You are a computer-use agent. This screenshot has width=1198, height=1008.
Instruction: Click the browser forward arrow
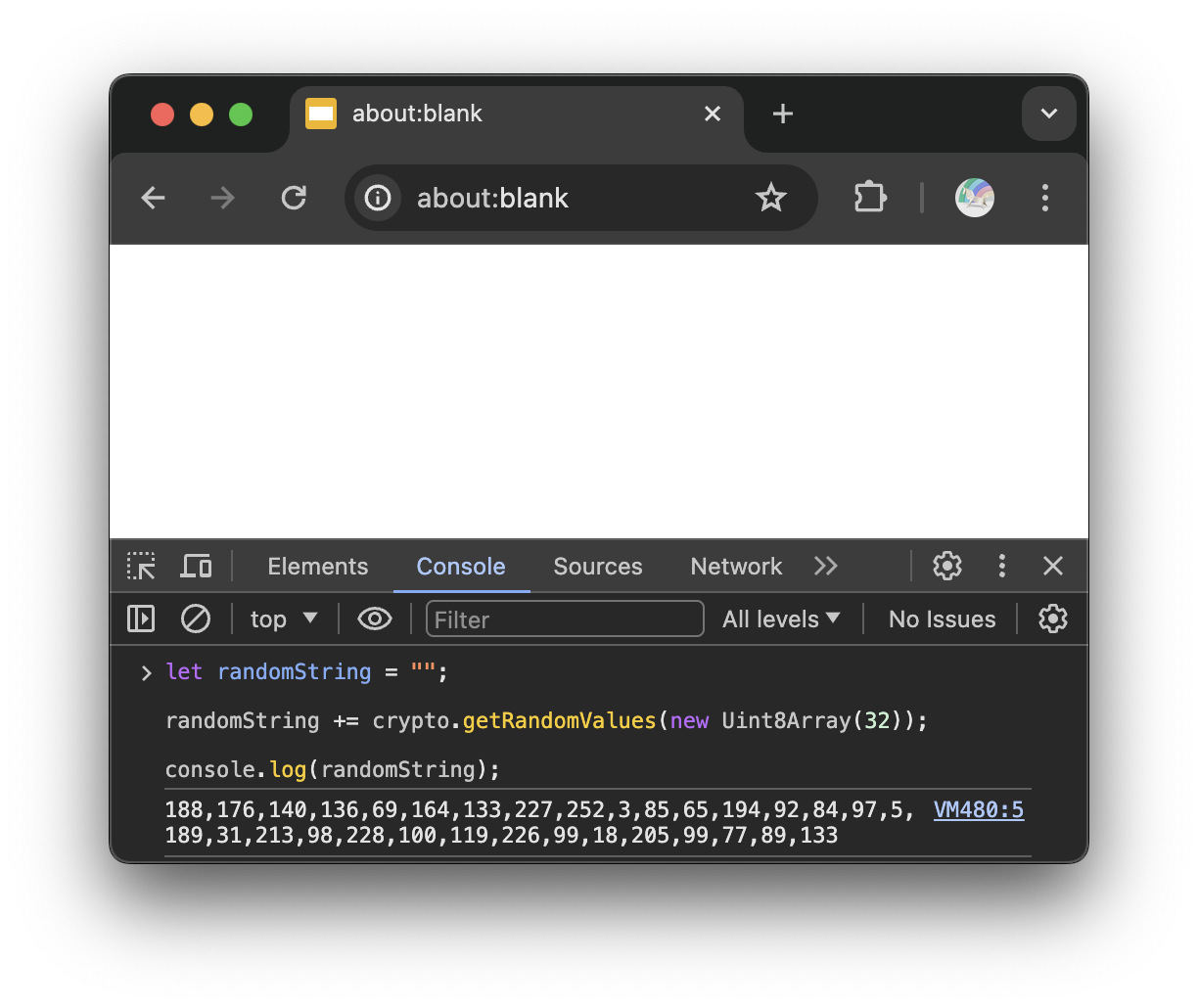click(223, 198)
